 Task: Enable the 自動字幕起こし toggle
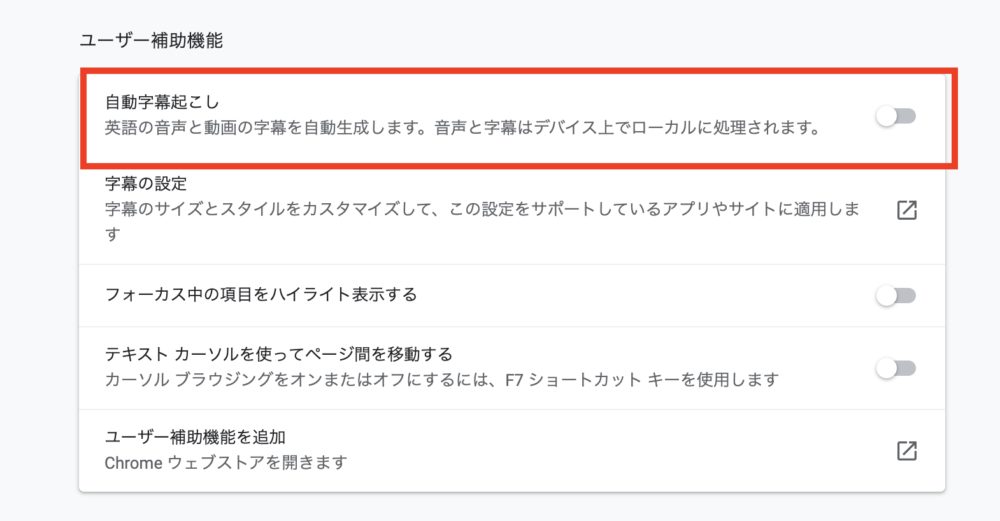pos(895,116)
